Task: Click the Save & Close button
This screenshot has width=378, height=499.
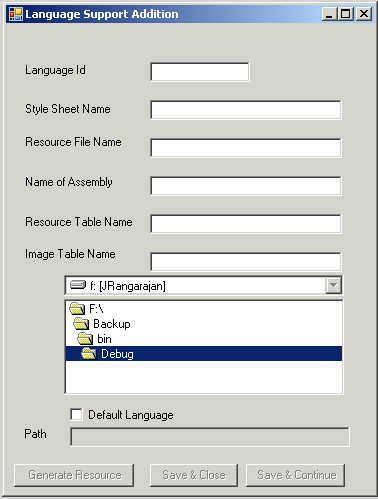Action: click(194, 475)
